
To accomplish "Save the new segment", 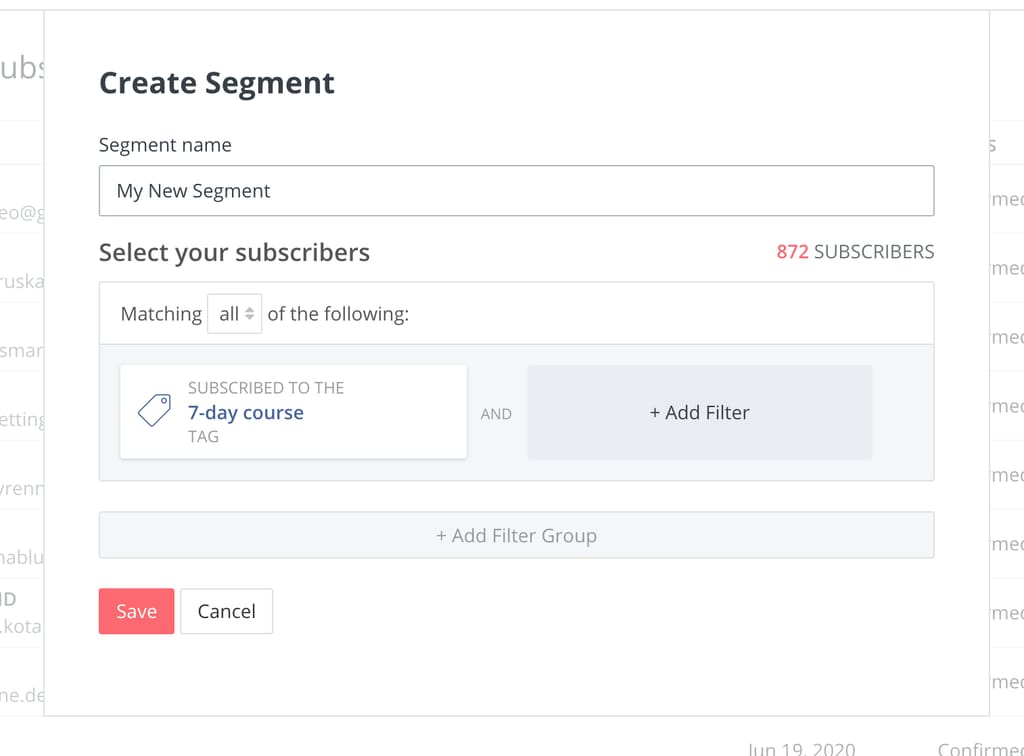I will 136,611.
